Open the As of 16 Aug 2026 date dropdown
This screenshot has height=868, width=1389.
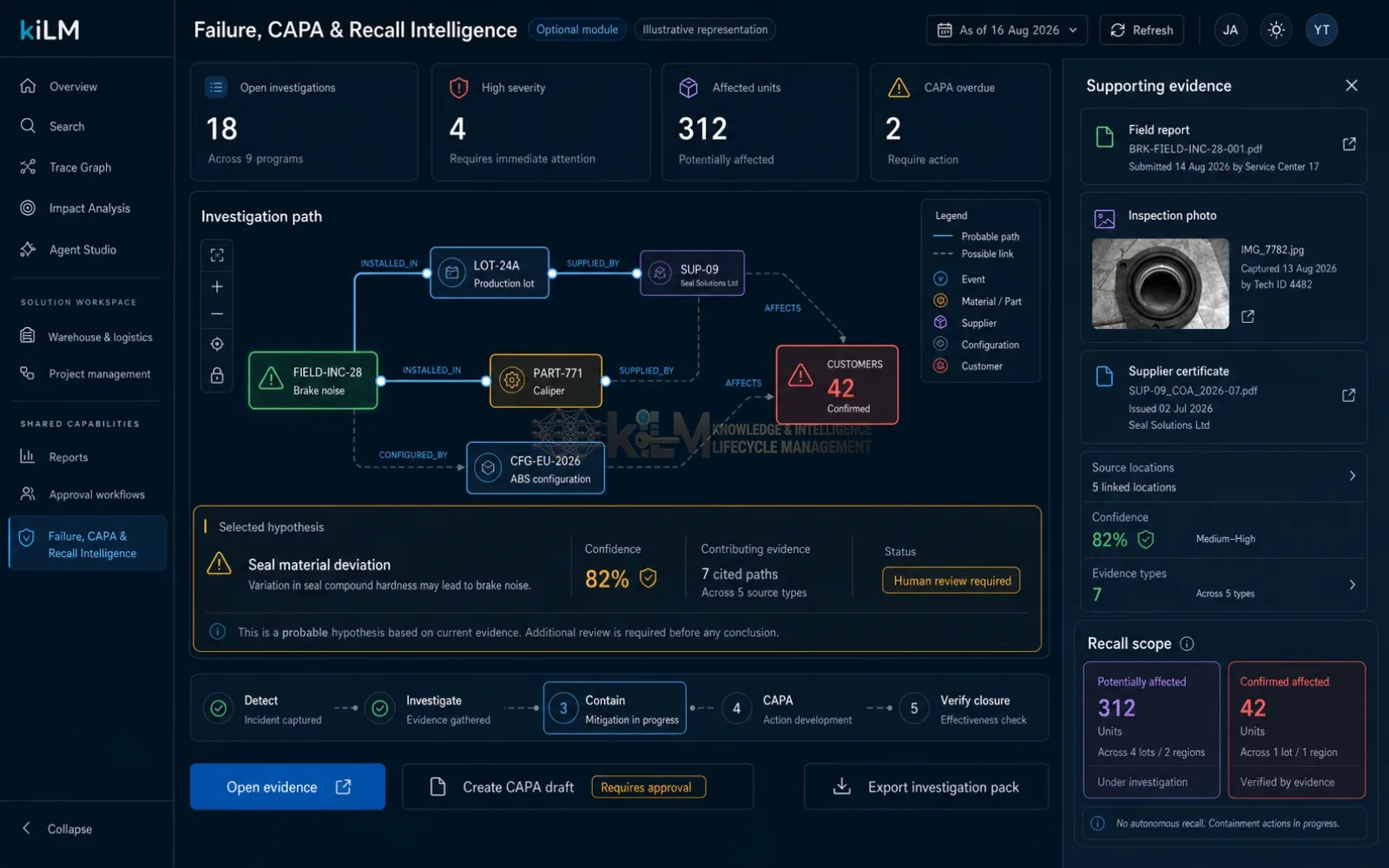click(x=1007, y=30)
